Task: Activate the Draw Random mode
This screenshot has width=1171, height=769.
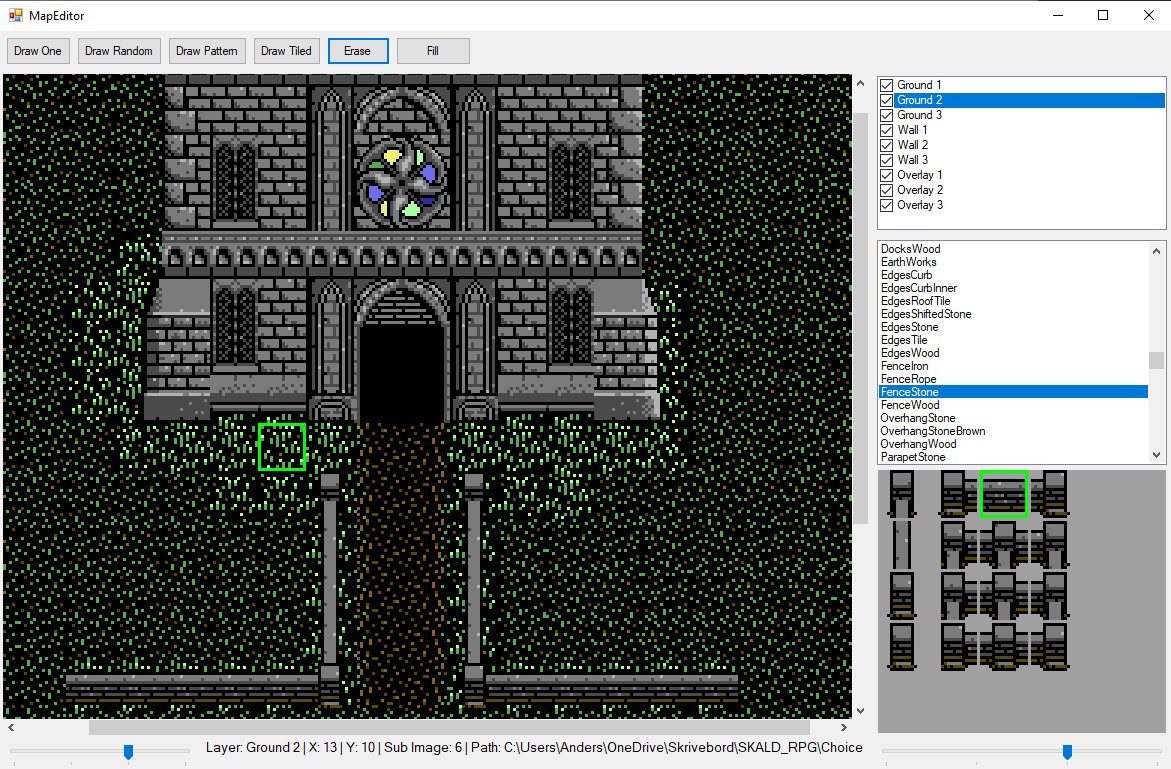Action: 119,51
